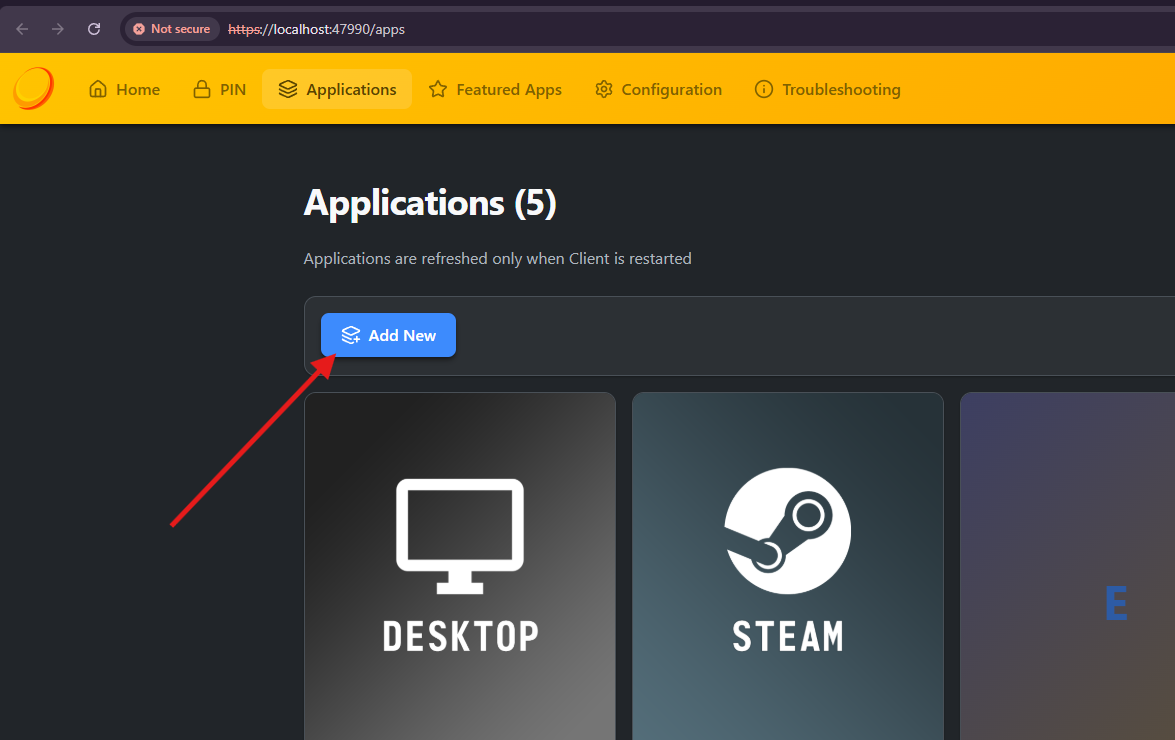Click the Add New button
This screenshot has width=1175, height=740.
click(x=388, y=335)
